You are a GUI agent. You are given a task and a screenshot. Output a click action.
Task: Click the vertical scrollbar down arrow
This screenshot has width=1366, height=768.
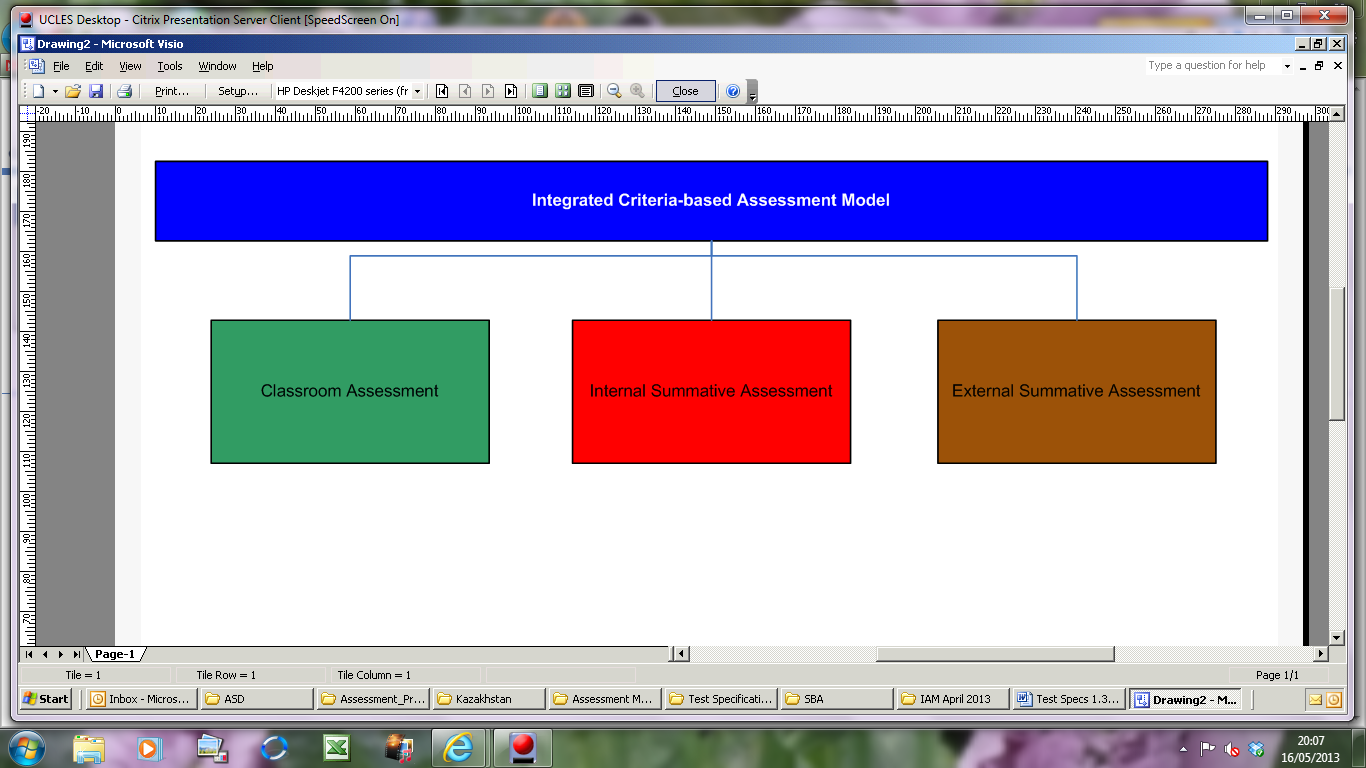point(1337,638)
